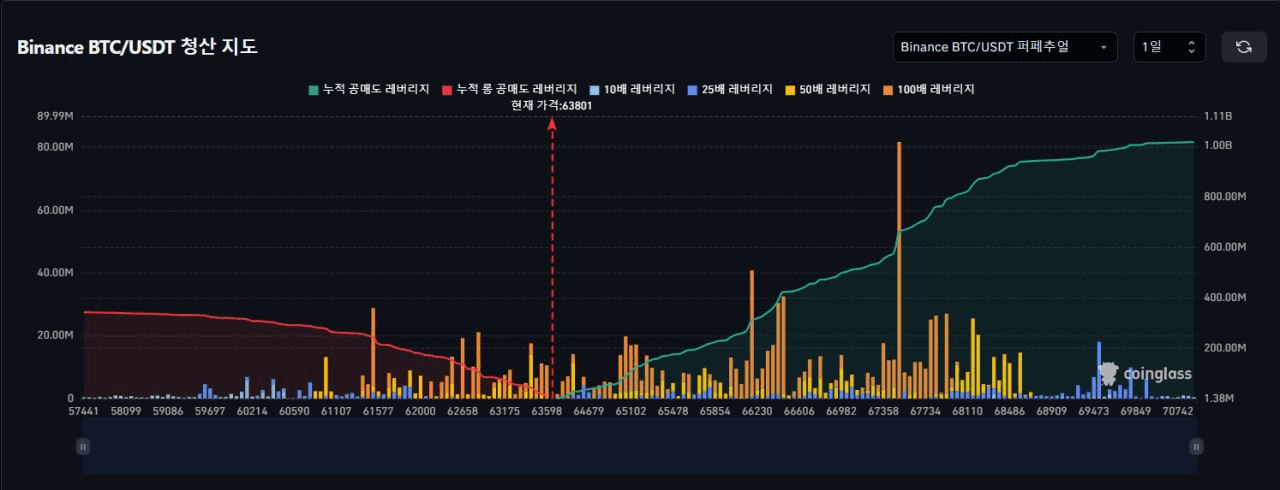The width and height of the screenshot is (1280, 490).
Task: Click the 62000 price axis label
Action: [420, 411]
